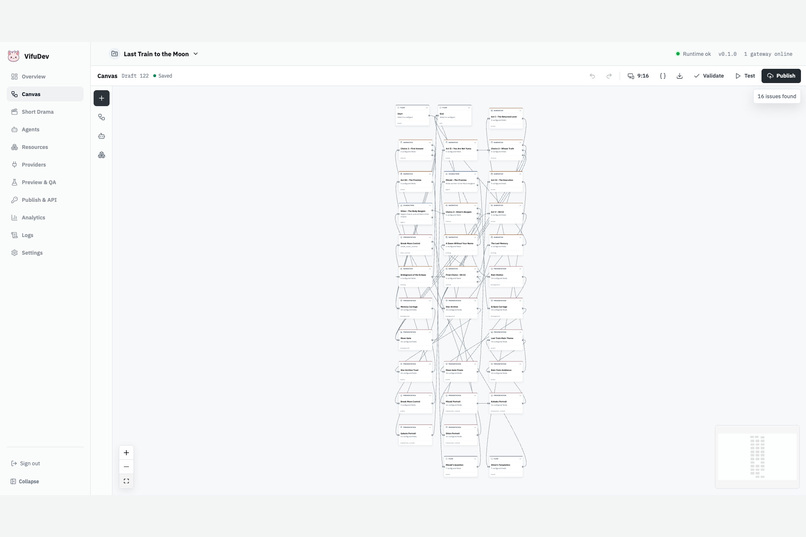Select the Bridegroom of the Eclipse node
This screenshot has width=806, height=537.
pos(416,277)
